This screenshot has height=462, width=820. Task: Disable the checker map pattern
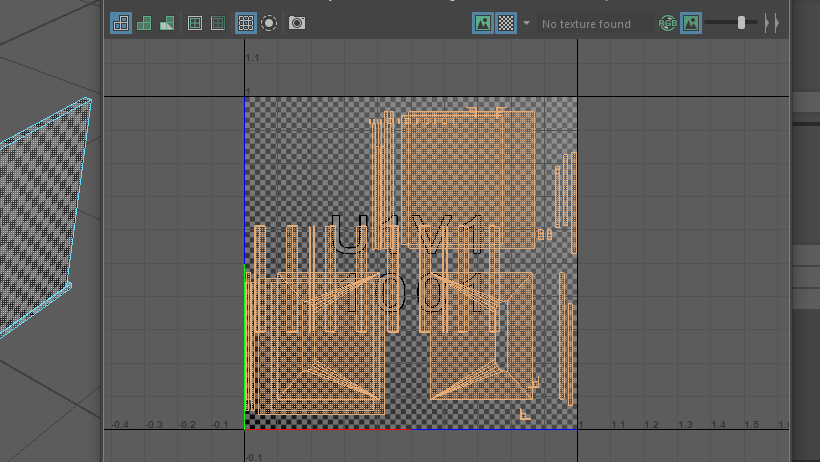click(507, 22)
